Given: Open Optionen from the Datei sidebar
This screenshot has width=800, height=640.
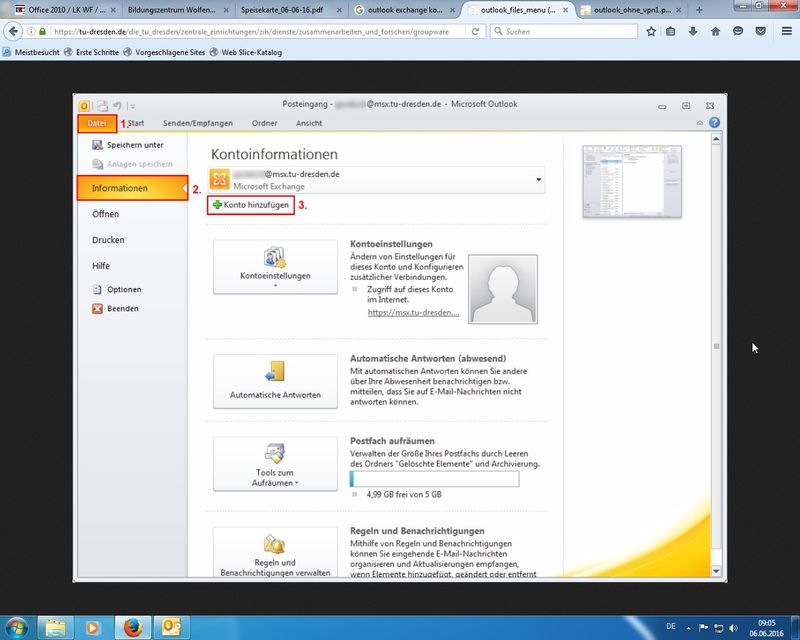Looking at the screenshot, I should [x=124, y=289].
